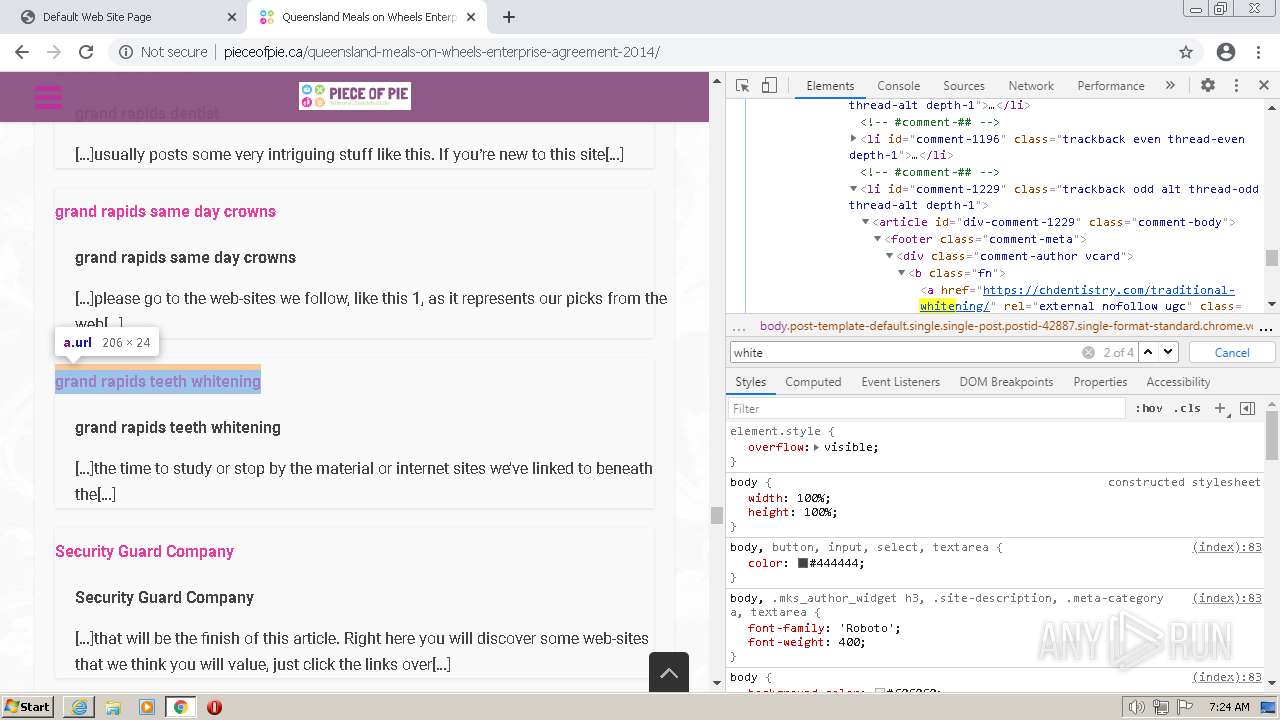
Task: Collapse the comment-1229 li node
Action: click(x=853, y=189)
